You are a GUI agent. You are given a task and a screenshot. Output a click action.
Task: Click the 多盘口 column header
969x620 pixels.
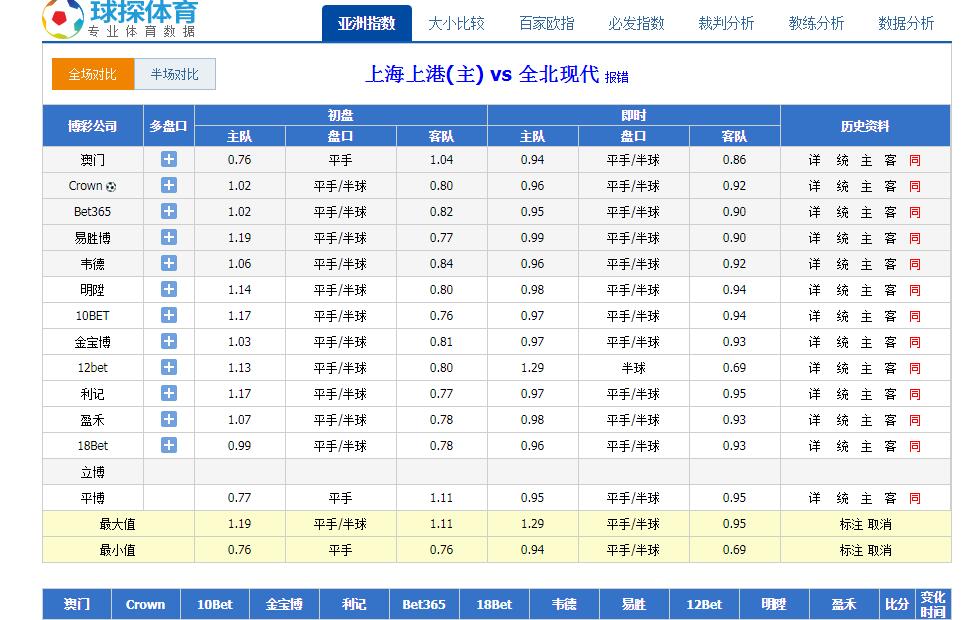[169, 126]
